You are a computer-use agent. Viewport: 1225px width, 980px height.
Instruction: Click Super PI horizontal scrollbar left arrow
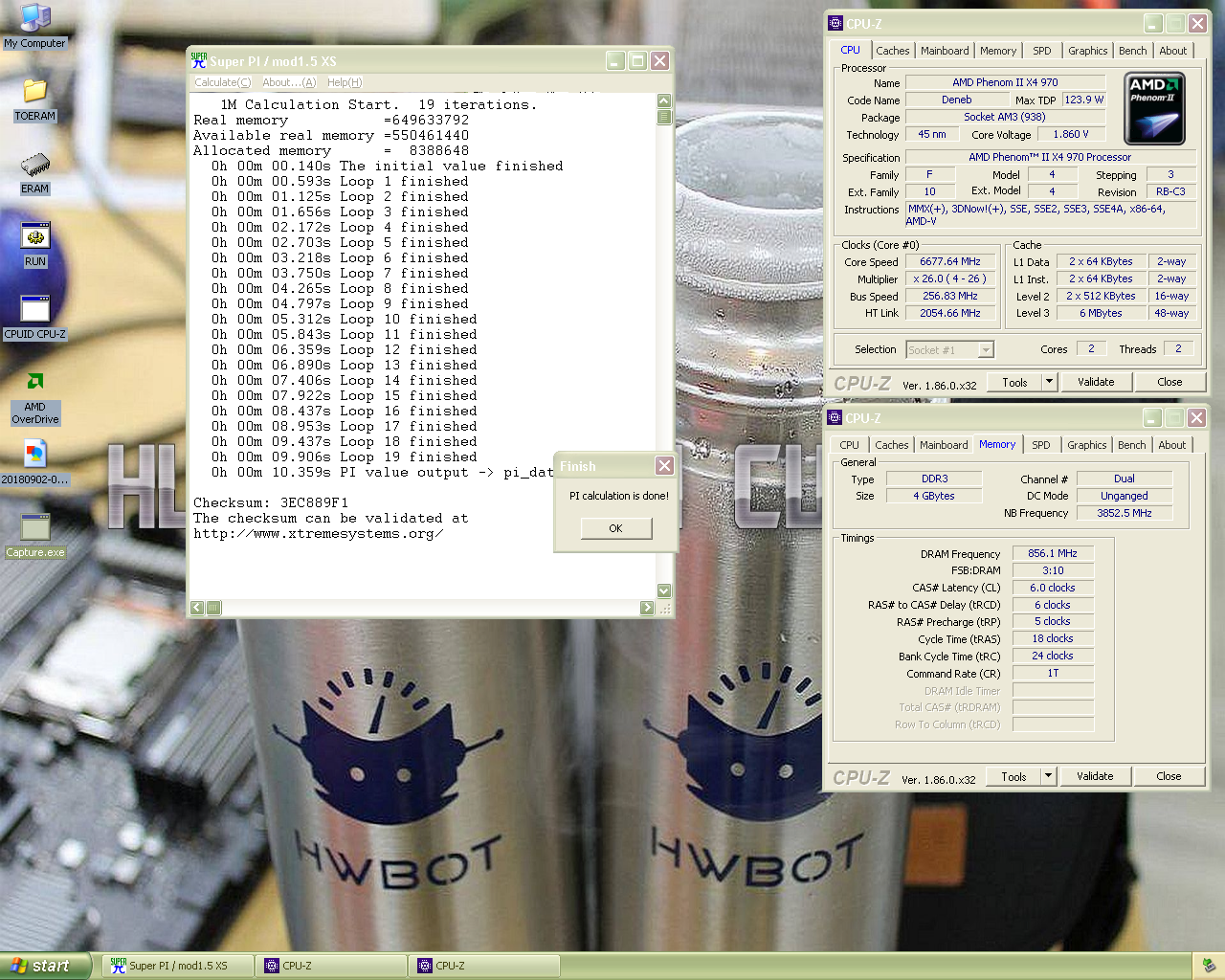point(197,608)
